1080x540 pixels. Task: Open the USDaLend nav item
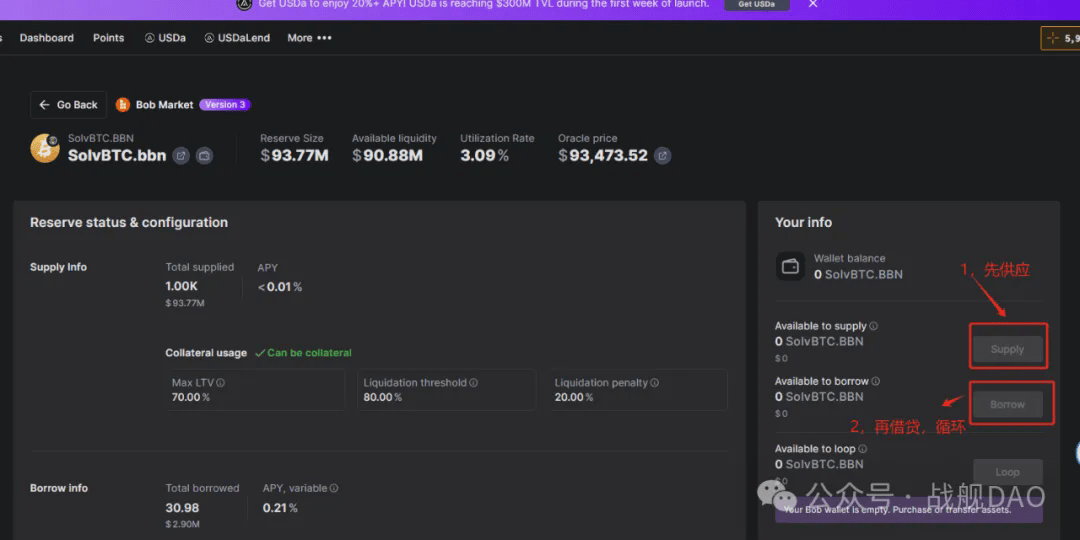tap(237, 38)
